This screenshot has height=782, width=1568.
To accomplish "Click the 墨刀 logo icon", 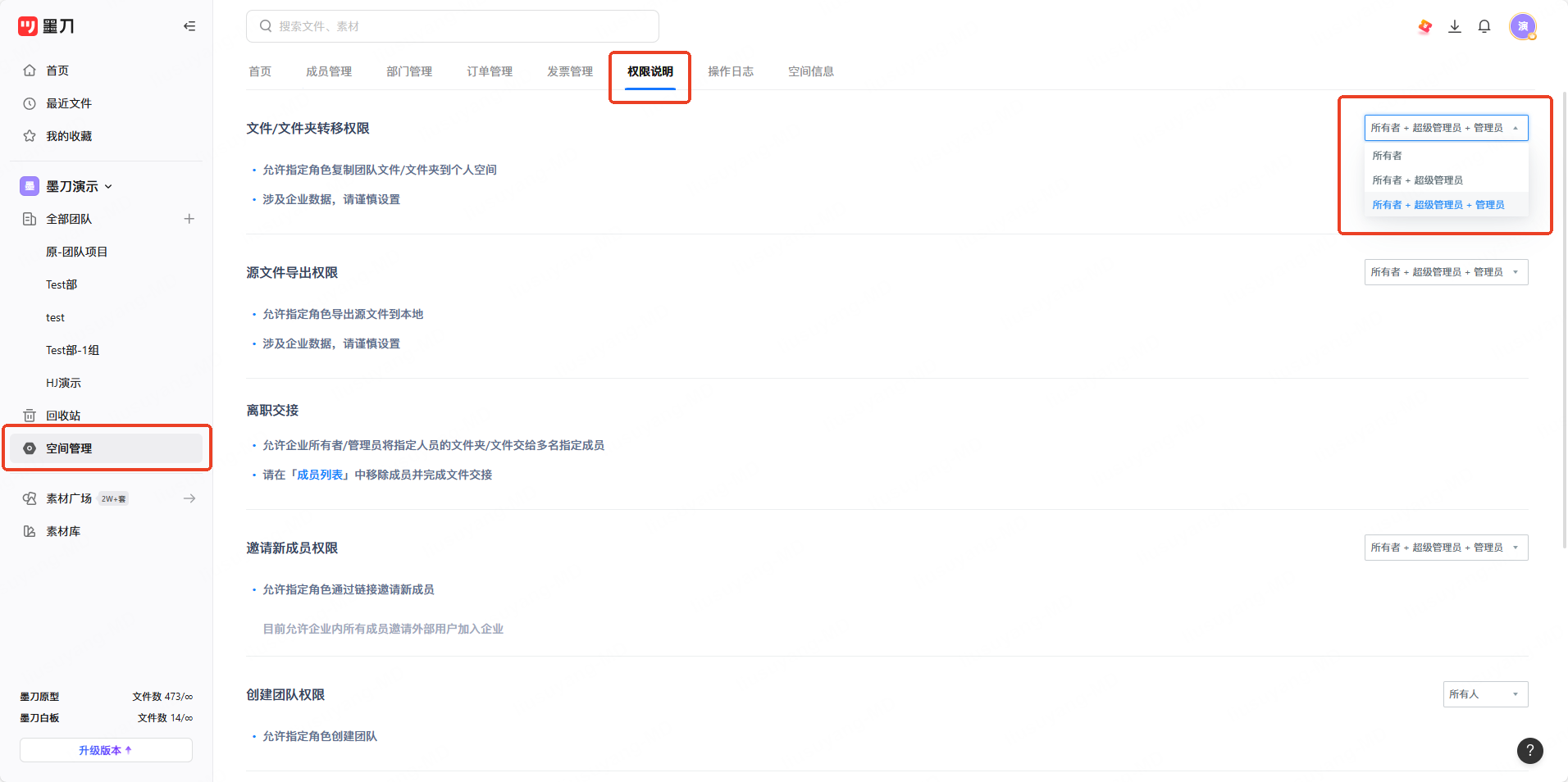I will coord(28,26).
